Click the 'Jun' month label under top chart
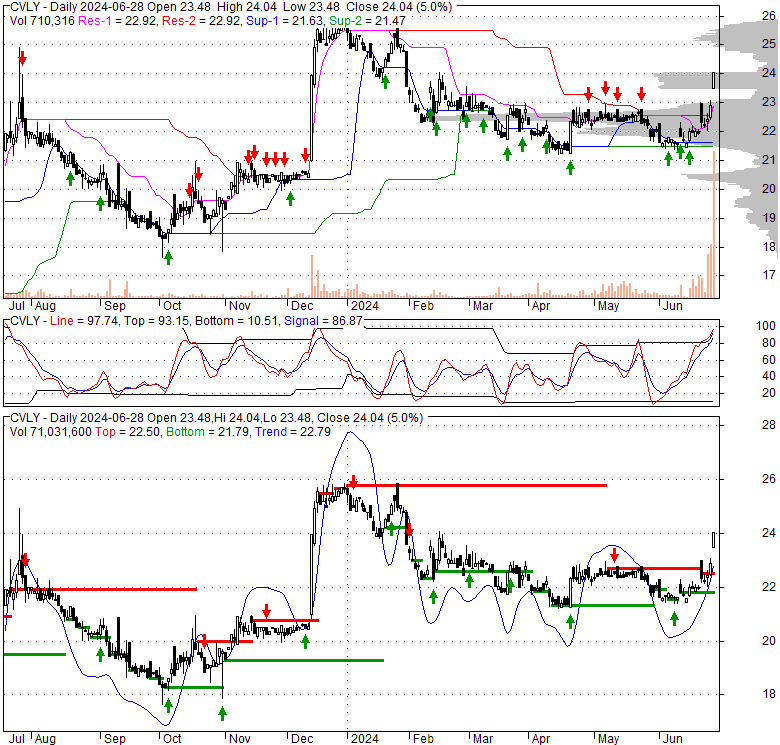Viewport: 780px width, 745px height. click(x=673, y=306)
